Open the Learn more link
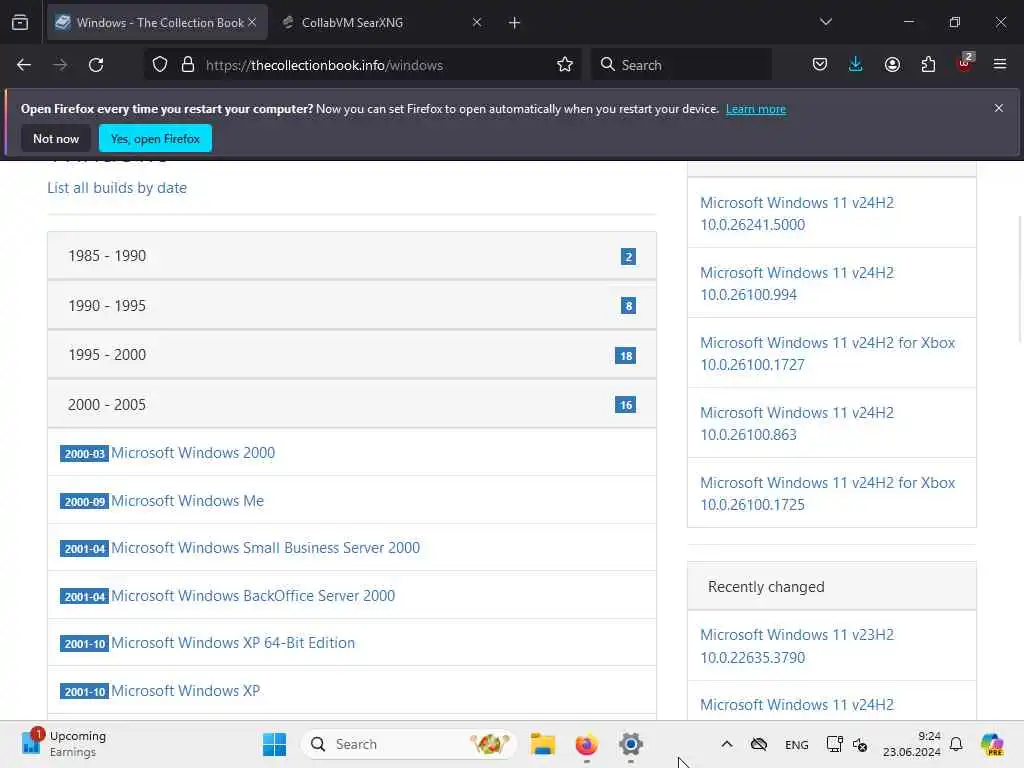 pyautogui.click(x=756, y=109)
